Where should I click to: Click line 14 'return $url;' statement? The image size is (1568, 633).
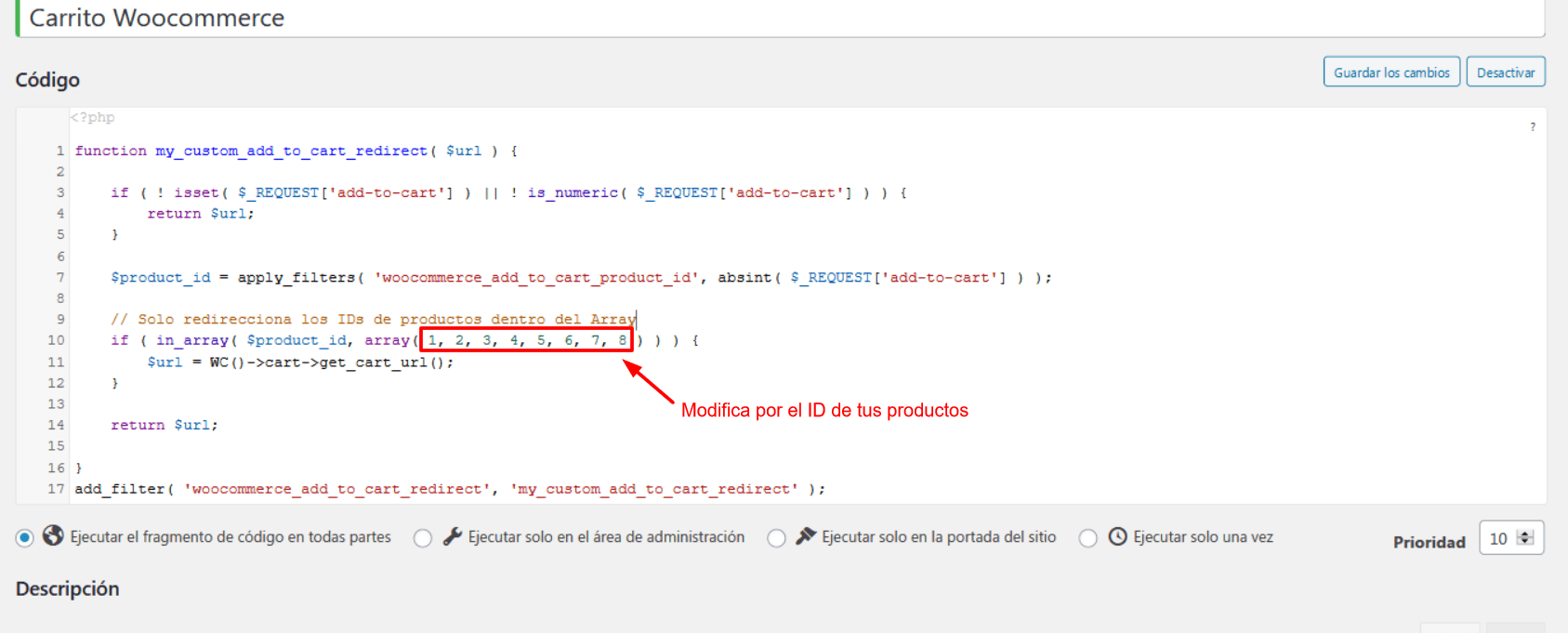tap(165, 425)
